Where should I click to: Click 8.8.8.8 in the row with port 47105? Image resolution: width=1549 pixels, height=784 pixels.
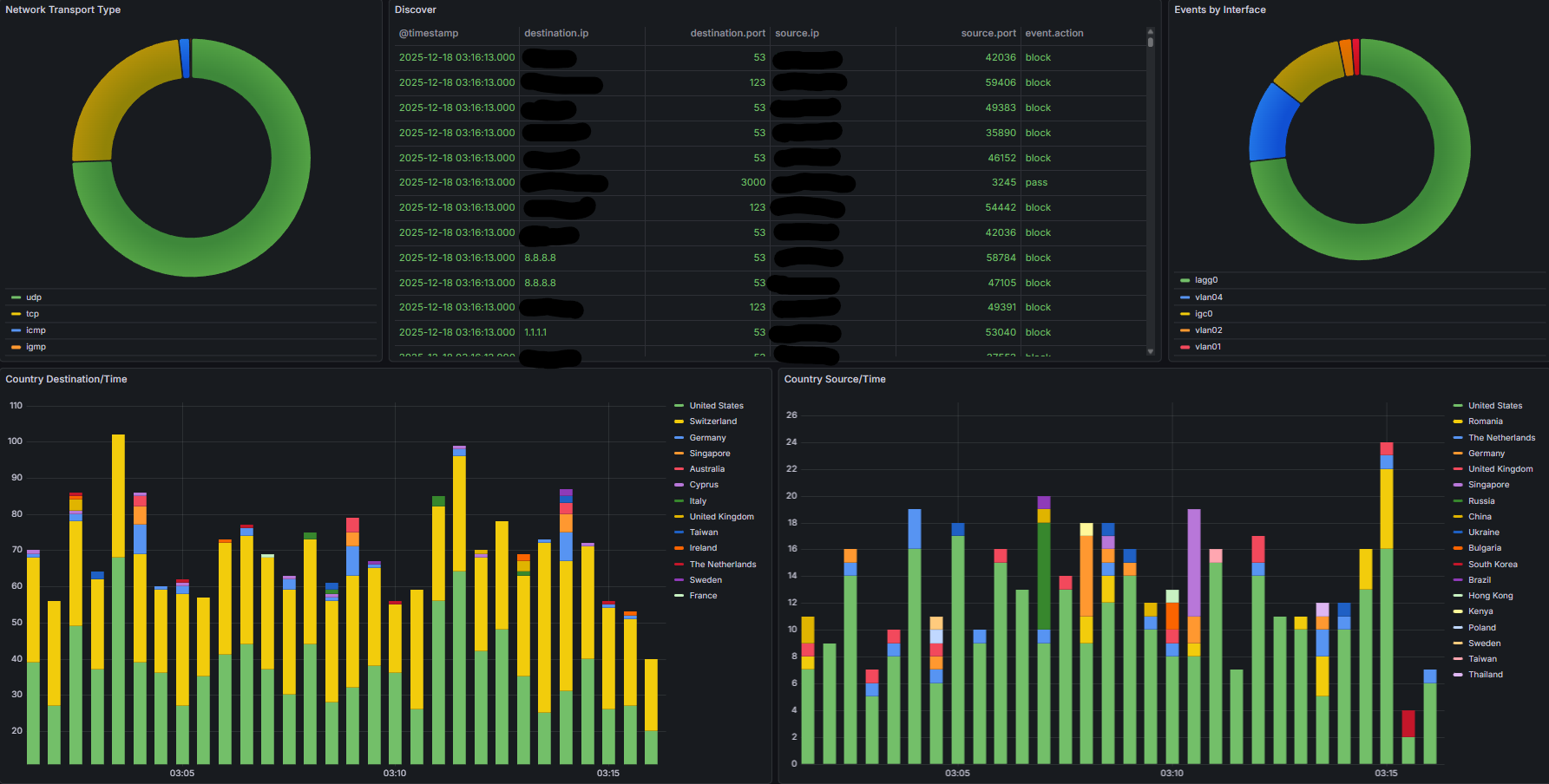pyautogui.click(x=540, y=283)
